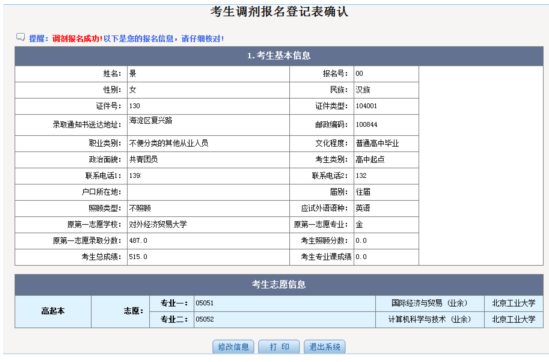Select the 联系电话2 value 132
The width and height of the screenshot is (549, 362).
[361, 175]
